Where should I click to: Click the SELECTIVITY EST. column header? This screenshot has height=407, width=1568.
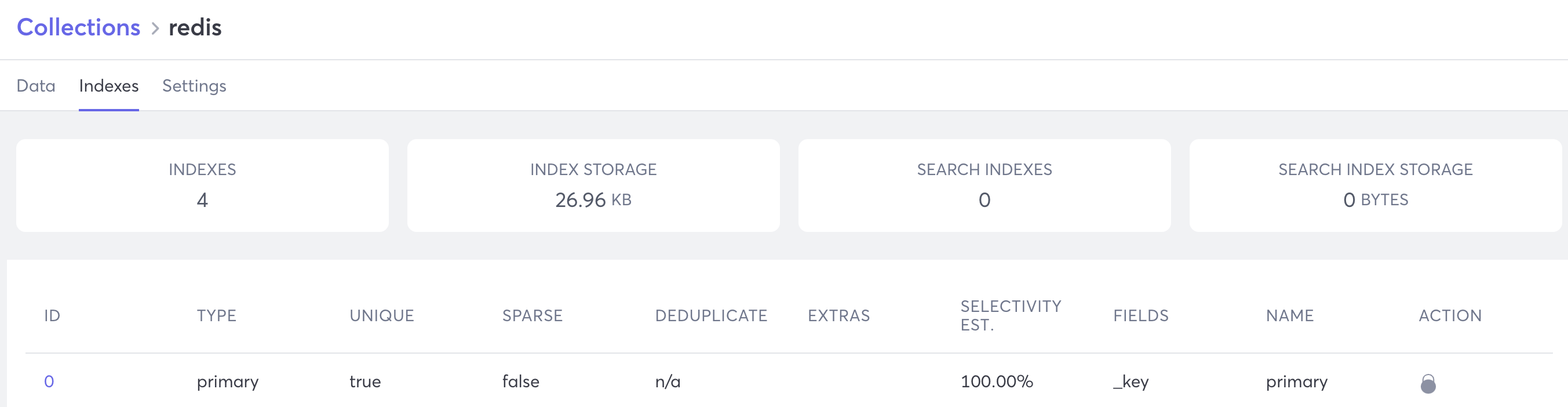[x=1010, y=315]
